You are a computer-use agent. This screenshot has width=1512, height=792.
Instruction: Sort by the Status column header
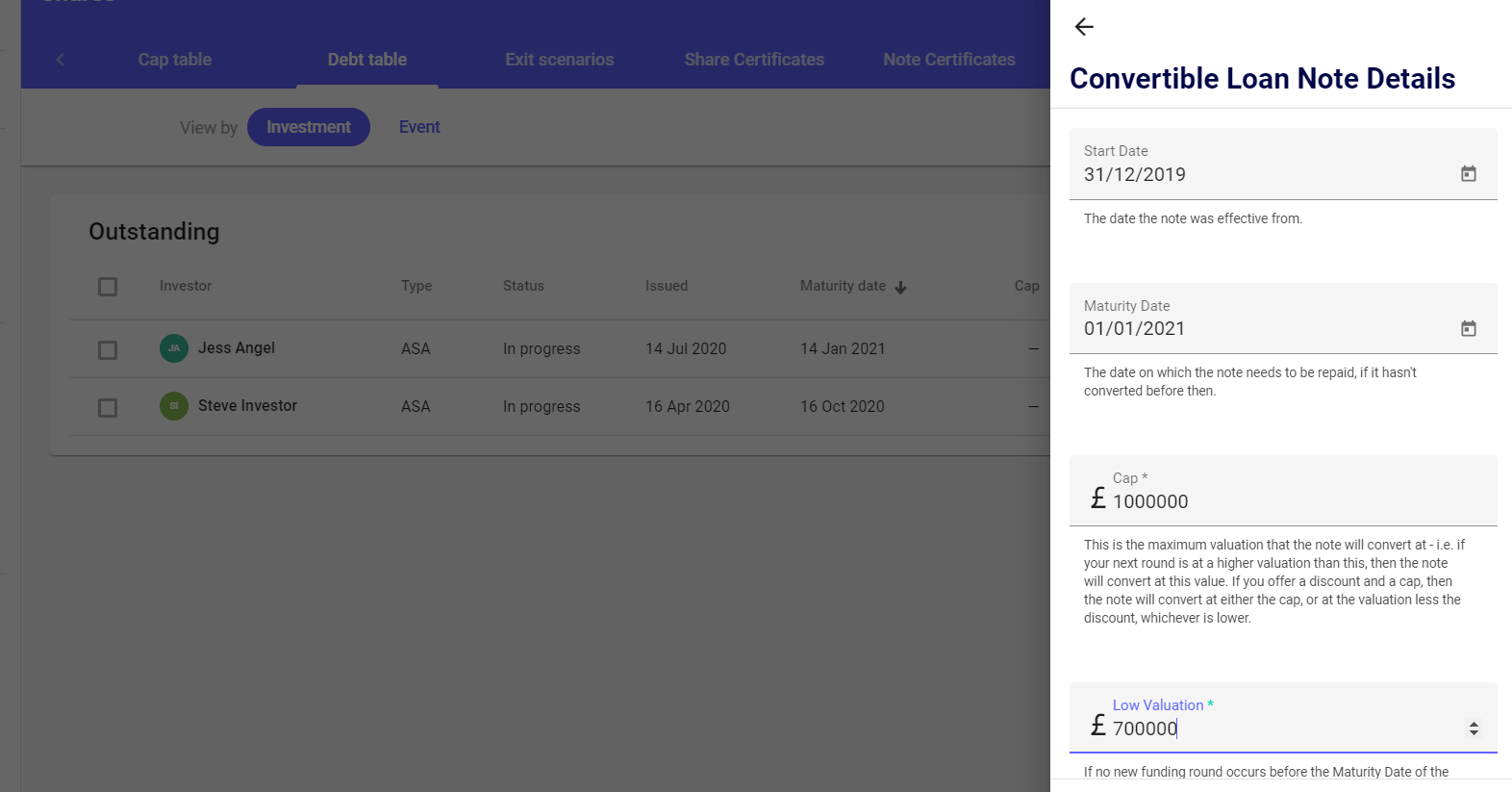[523, 286]
